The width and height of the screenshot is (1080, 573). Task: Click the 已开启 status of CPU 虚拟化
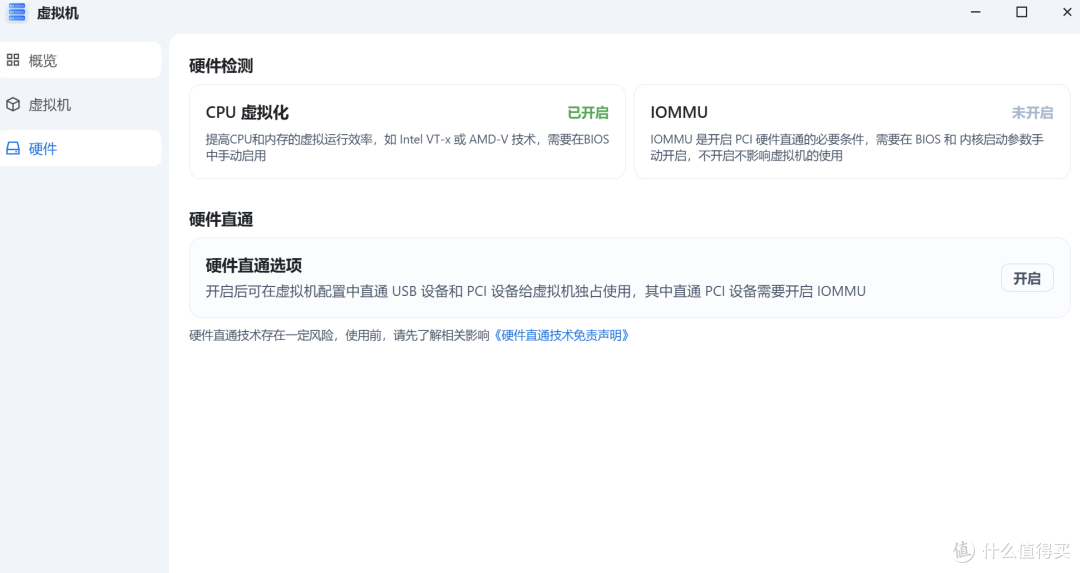588,112
